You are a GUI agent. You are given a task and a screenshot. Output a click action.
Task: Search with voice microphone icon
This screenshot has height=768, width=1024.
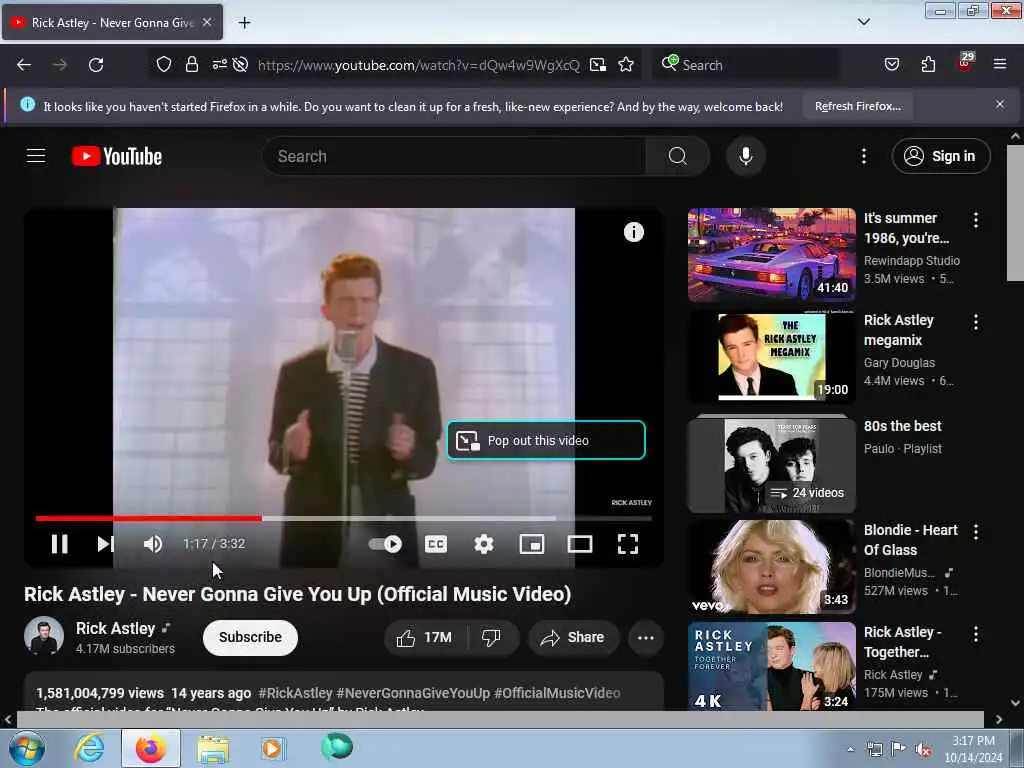[746, 156]
